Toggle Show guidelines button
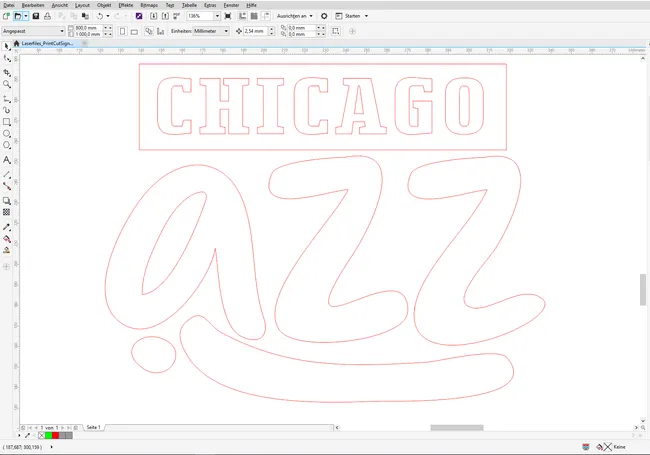 [266, 16]
